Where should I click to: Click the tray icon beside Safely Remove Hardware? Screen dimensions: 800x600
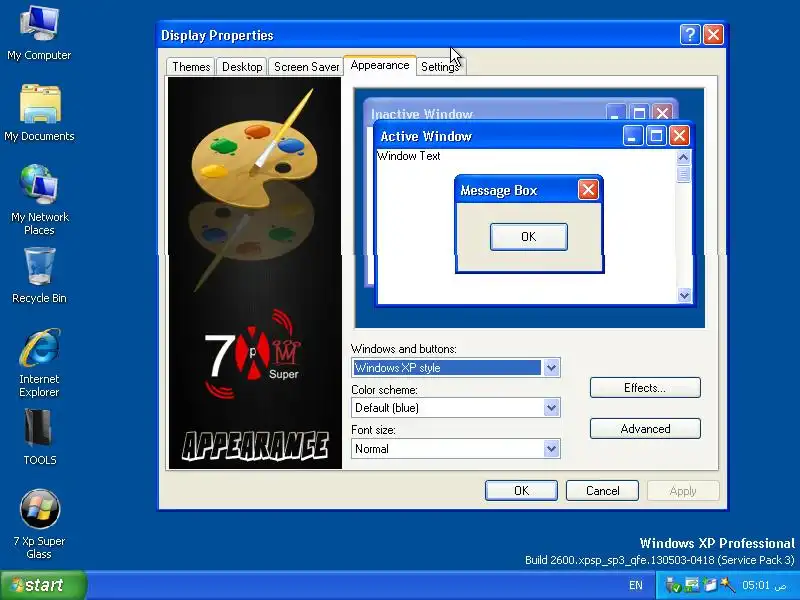pos(692,585)
